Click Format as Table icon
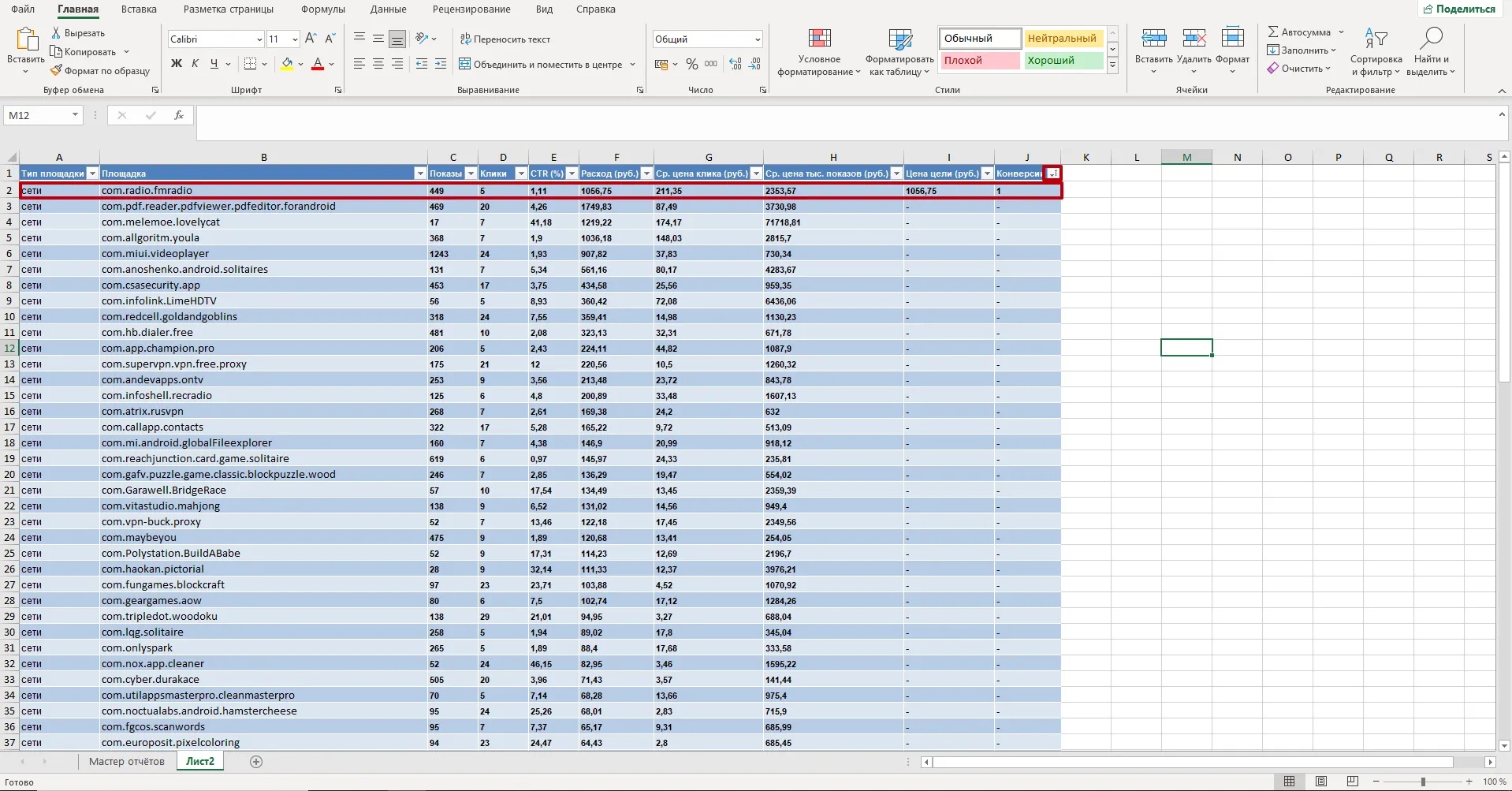 point(899,39)
